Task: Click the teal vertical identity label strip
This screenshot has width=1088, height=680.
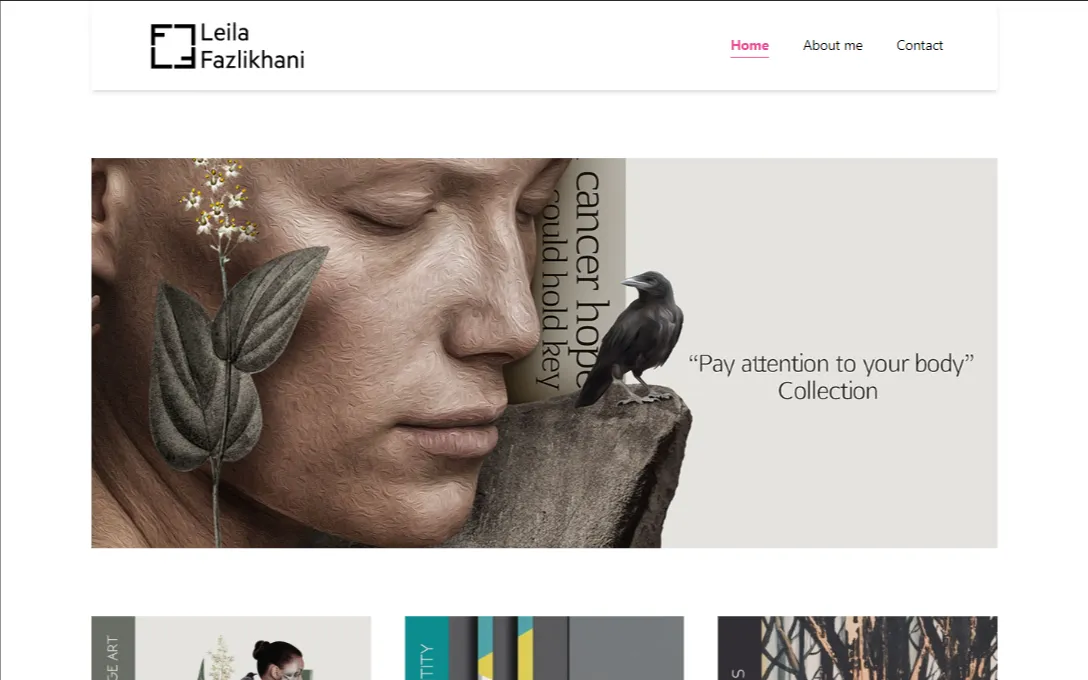Action: coord(427,648)
